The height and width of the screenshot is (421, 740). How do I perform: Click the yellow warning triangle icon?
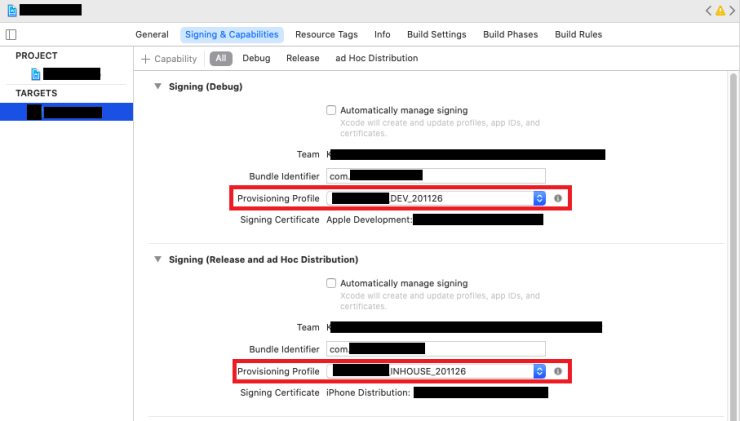pyautogui.click(x=719, y=10)
